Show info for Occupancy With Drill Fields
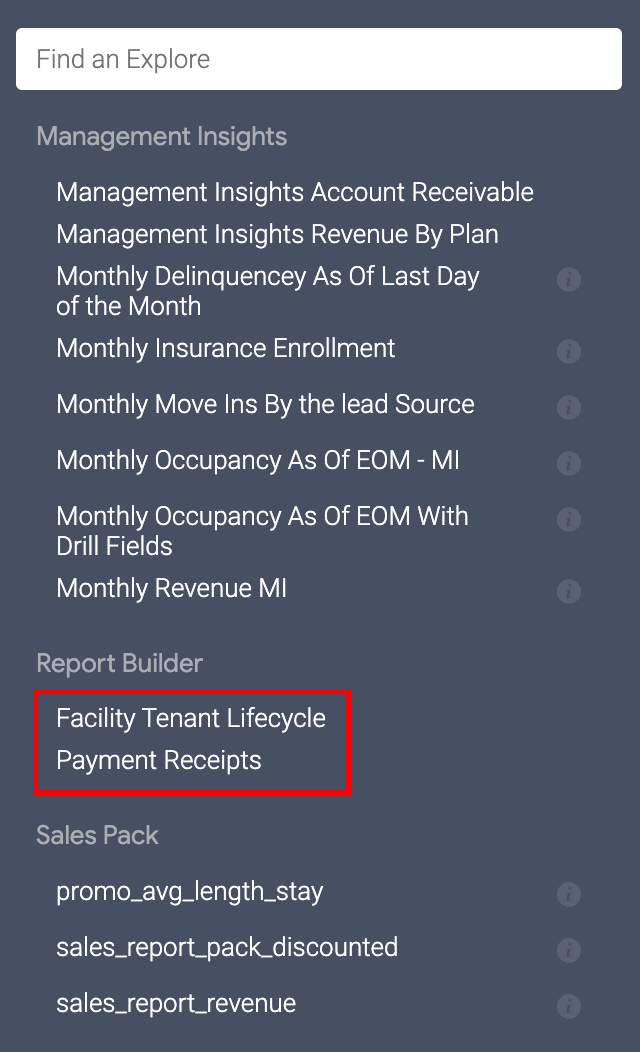This screenshot has width=640, height=1052. click(568, 519)
